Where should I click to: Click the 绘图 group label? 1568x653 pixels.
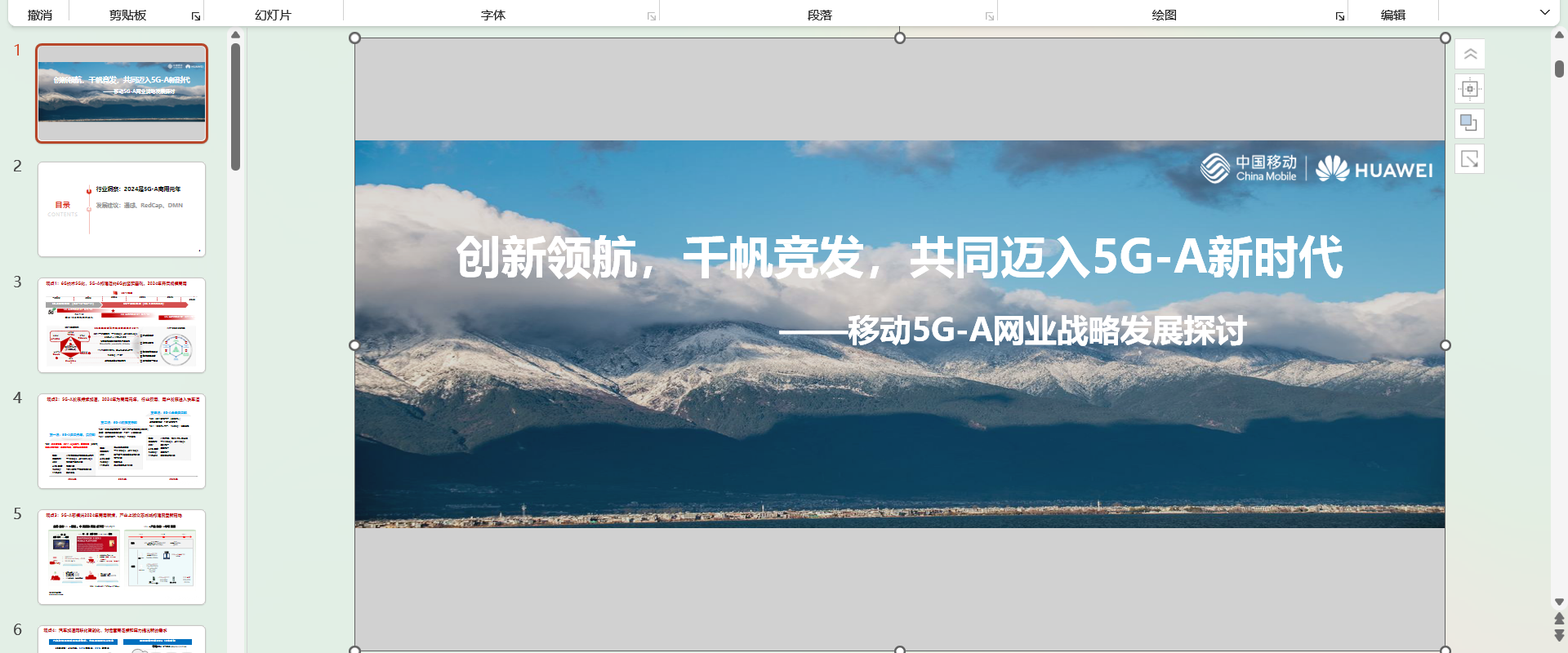tap(1165, 15)
